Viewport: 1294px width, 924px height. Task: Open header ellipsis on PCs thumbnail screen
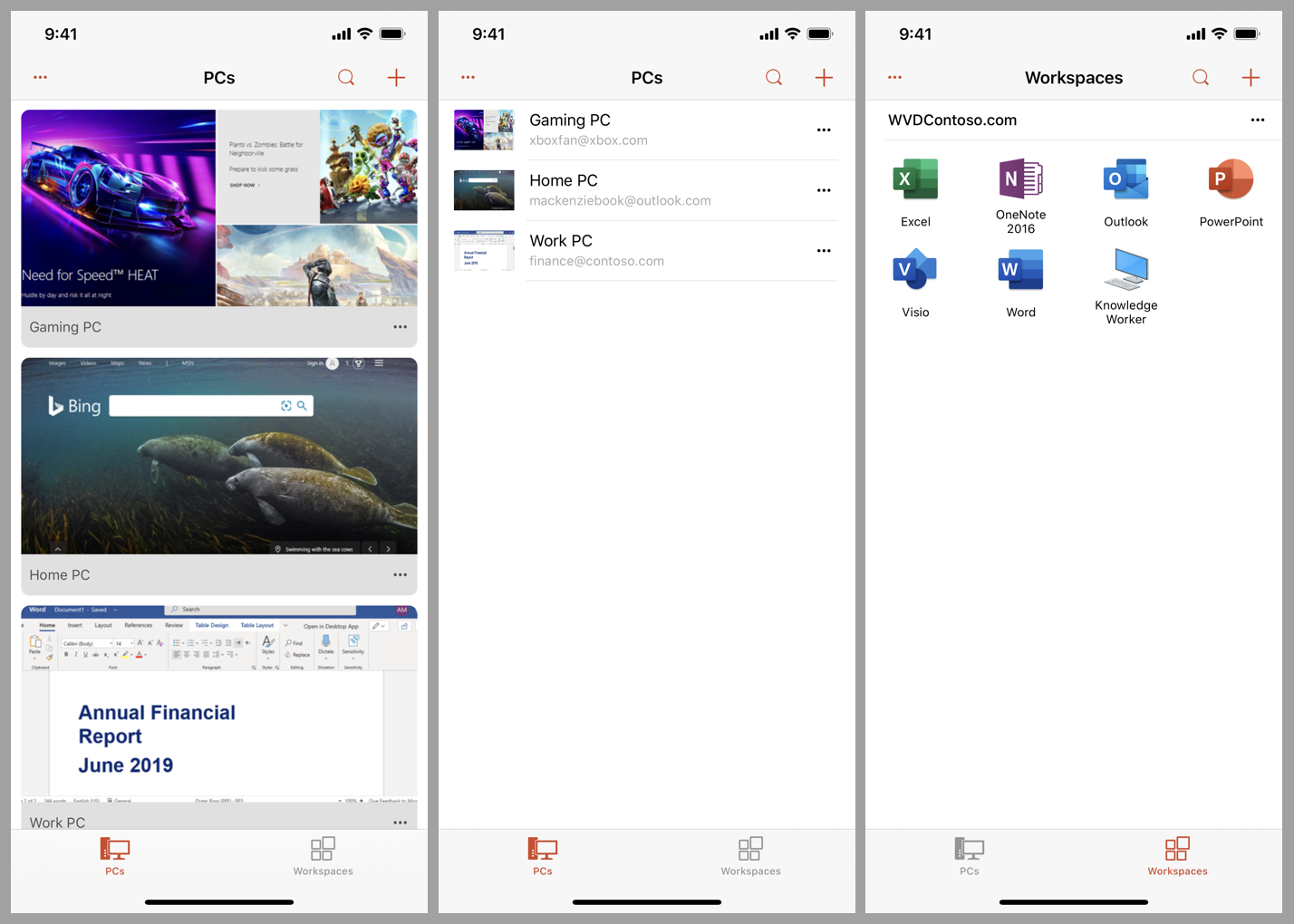(x=40, y=78)
